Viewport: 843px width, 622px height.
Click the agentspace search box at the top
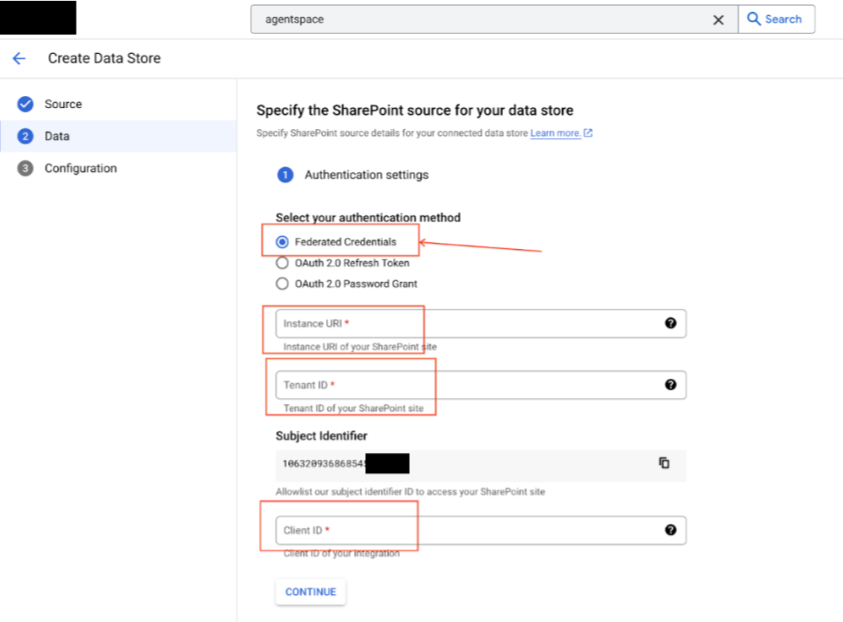tap(450, 19)
